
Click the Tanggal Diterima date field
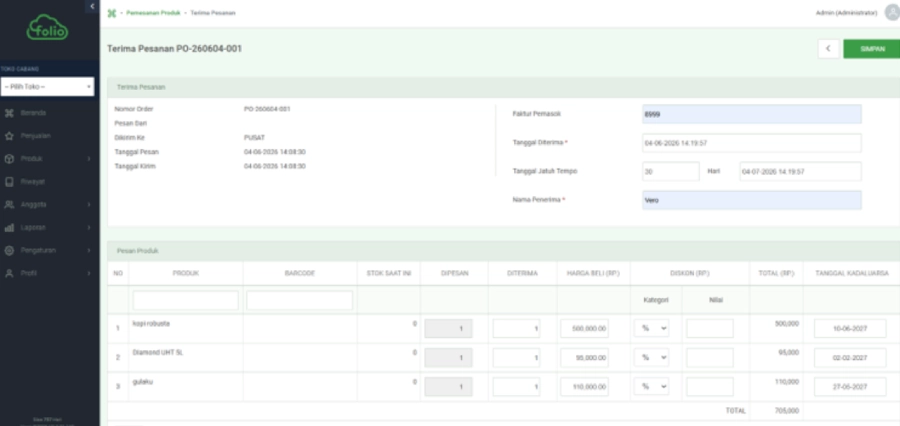751,143
